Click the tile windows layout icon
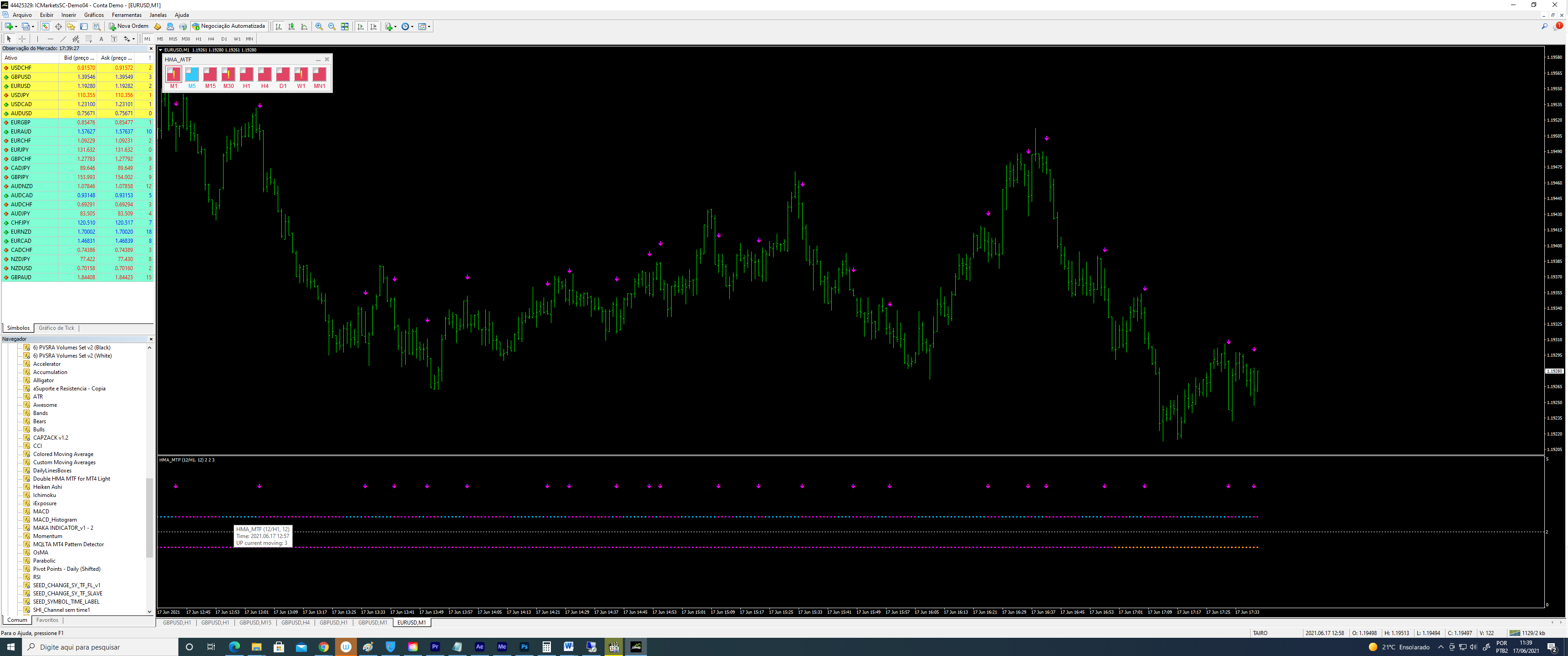The height and width of the screenshot is (656, 1568). pos(345,26)
